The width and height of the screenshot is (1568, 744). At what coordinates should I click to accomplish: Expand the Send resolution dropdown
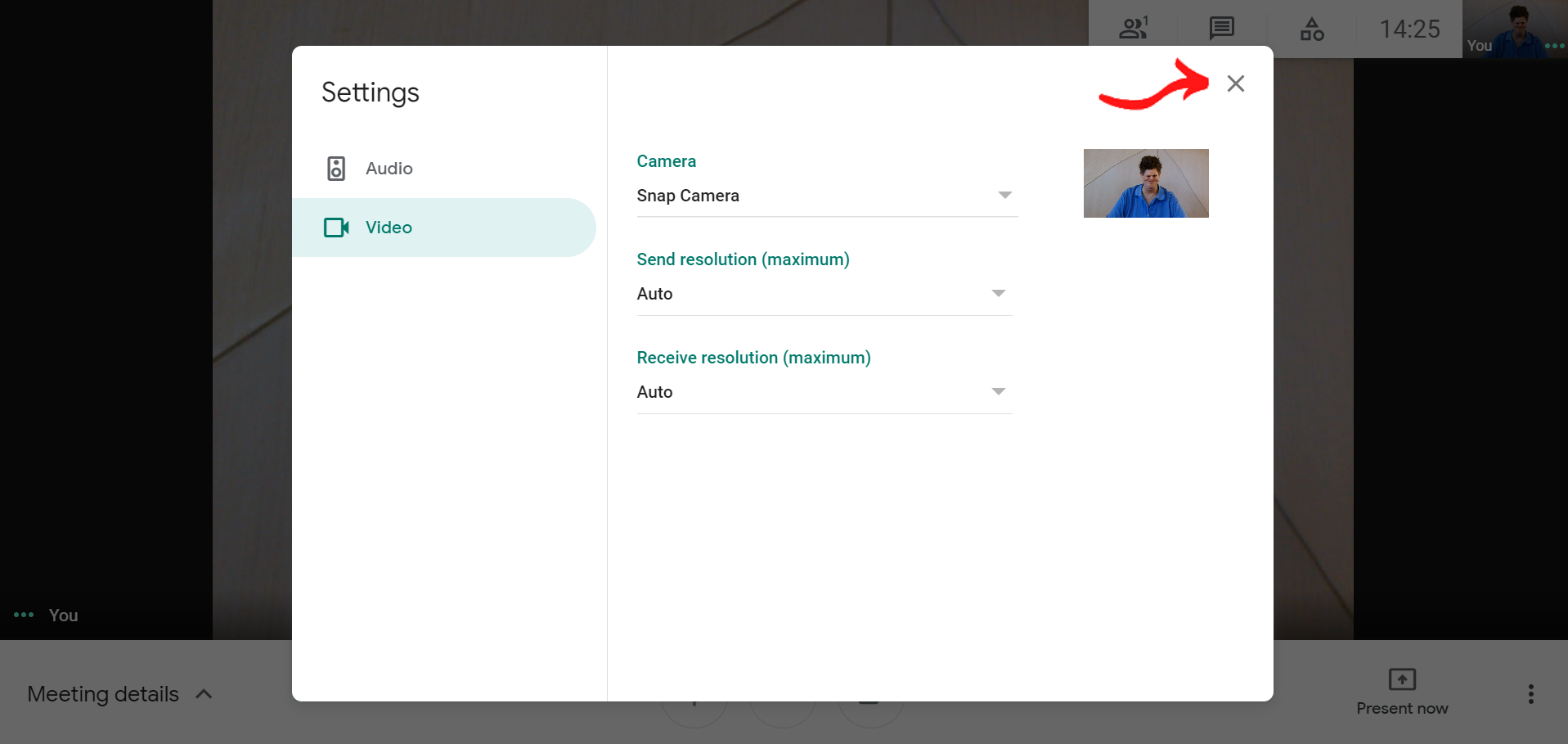click(x=824, y=294)
